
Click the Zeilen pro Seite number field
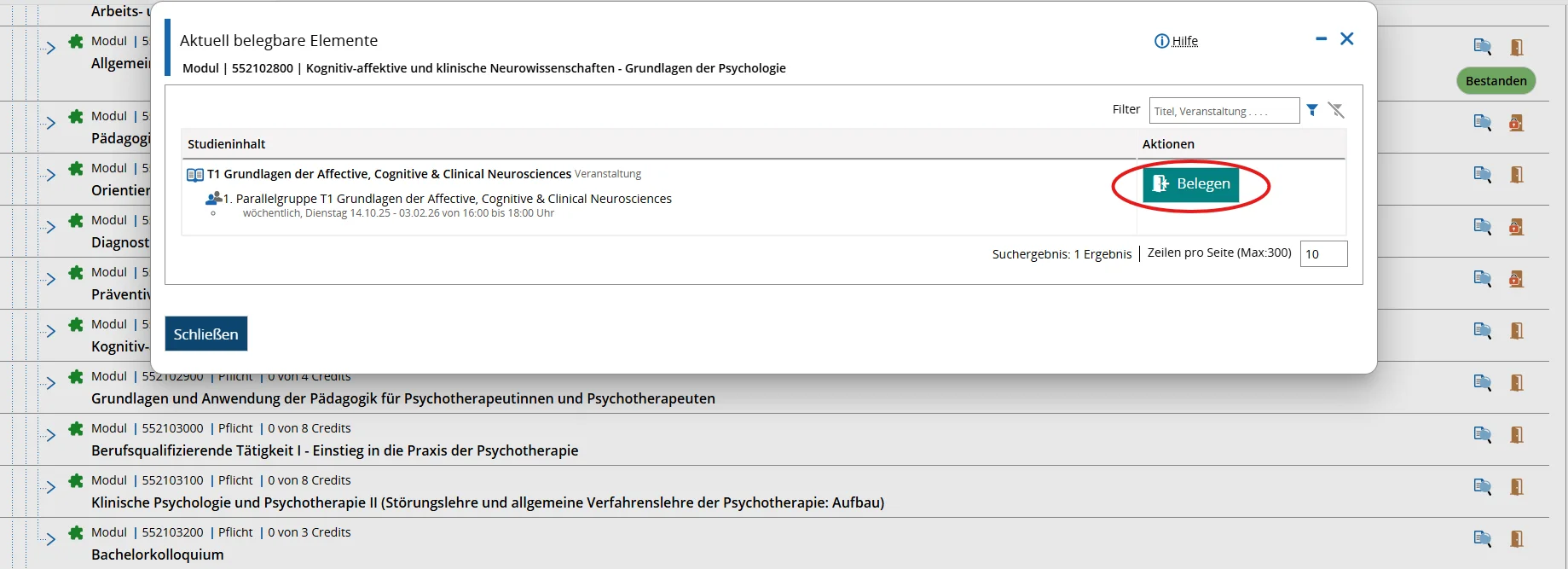(1322, 253)
